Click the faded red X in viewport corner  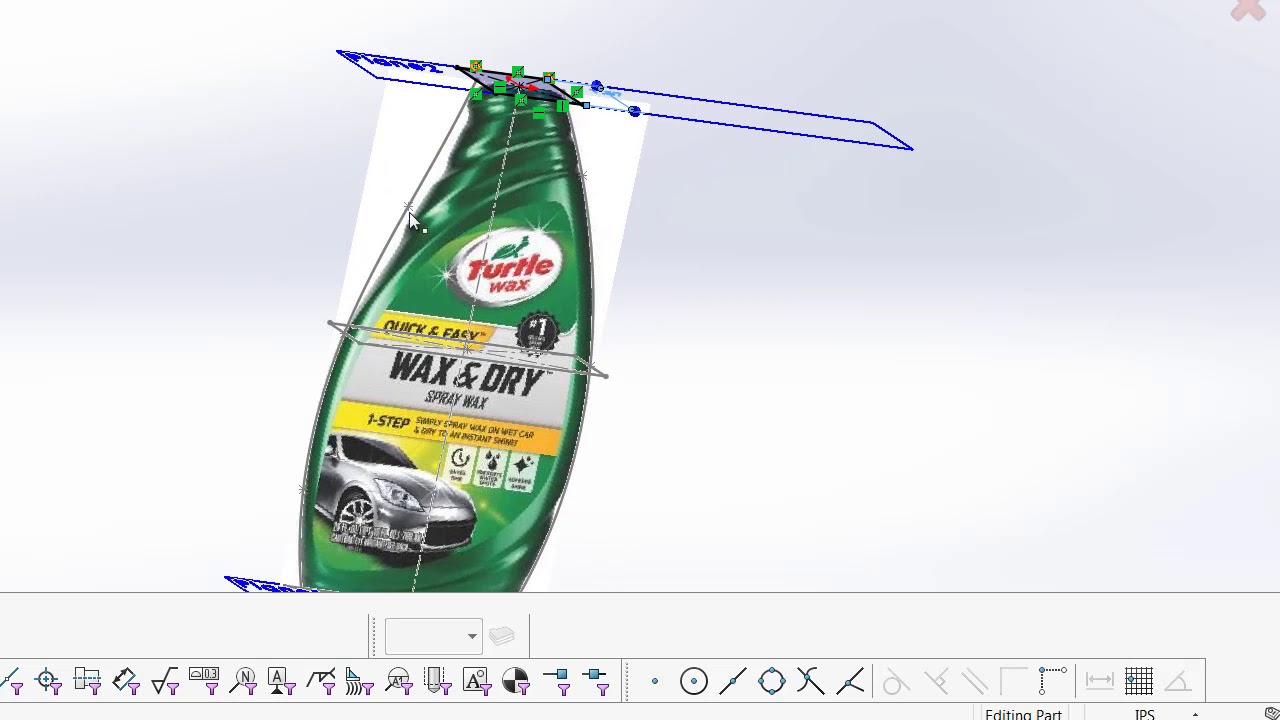click(x=1248, y=10)
